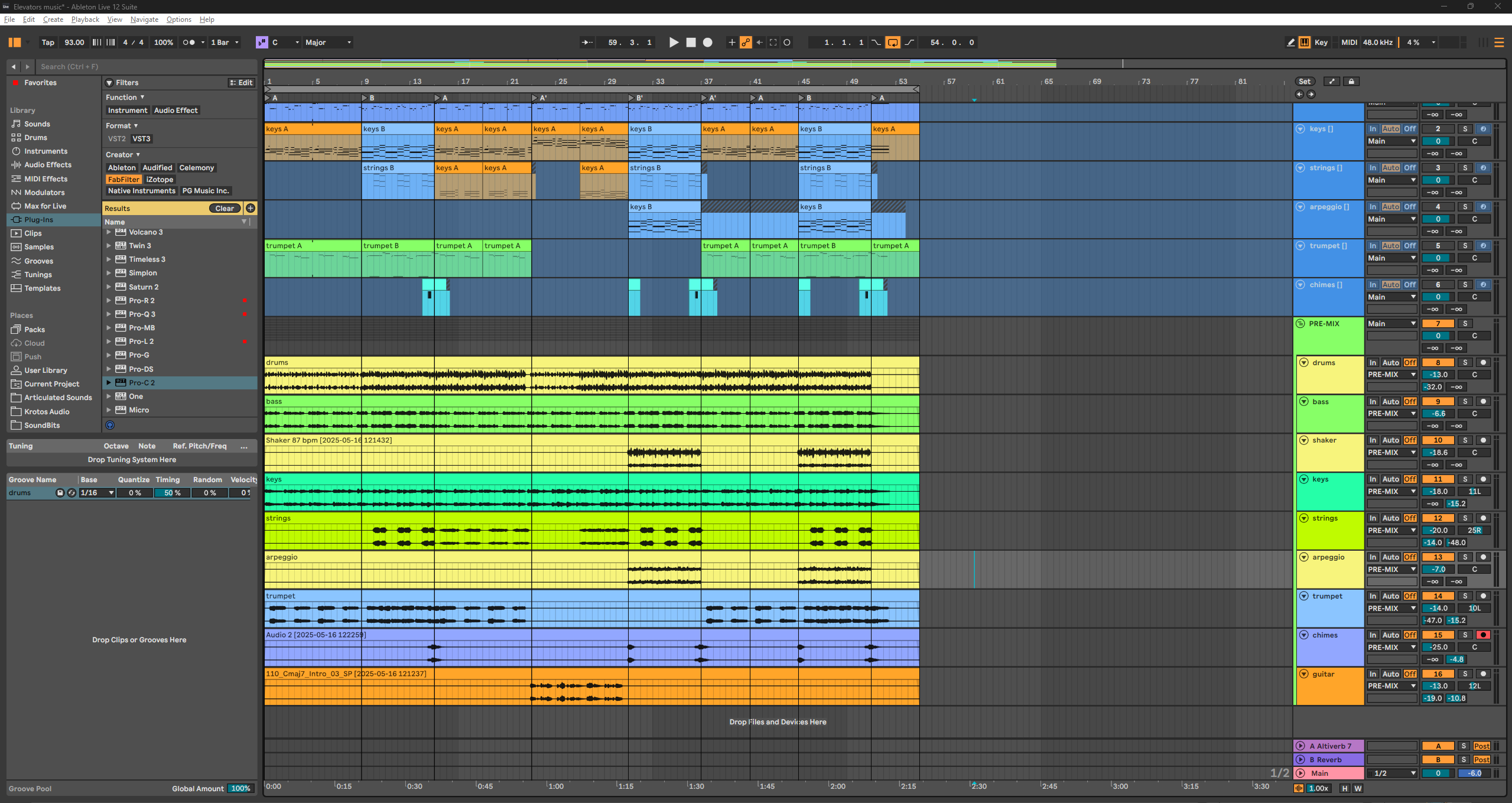Click the bass track volume value
This screenshot has width=1512, height=803.
pyautogui.click(x=1438, y=414)
